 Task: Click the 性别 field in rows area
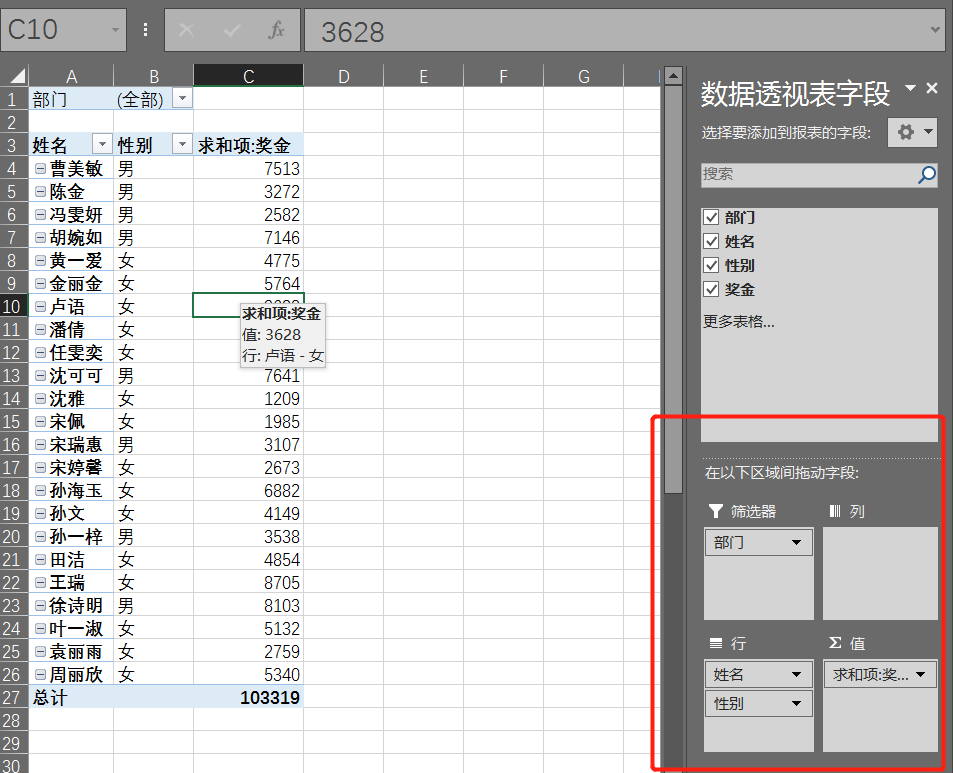click(x=748, y=703)
